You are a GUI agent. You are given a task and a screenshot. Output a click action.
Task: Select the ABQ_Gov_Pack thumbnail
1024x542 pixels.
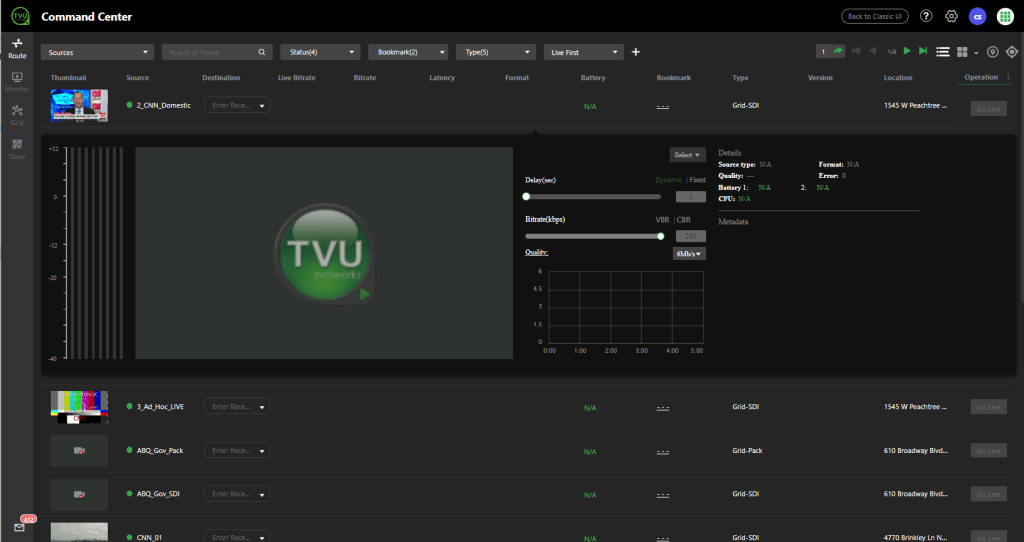[x=79, y=451]
